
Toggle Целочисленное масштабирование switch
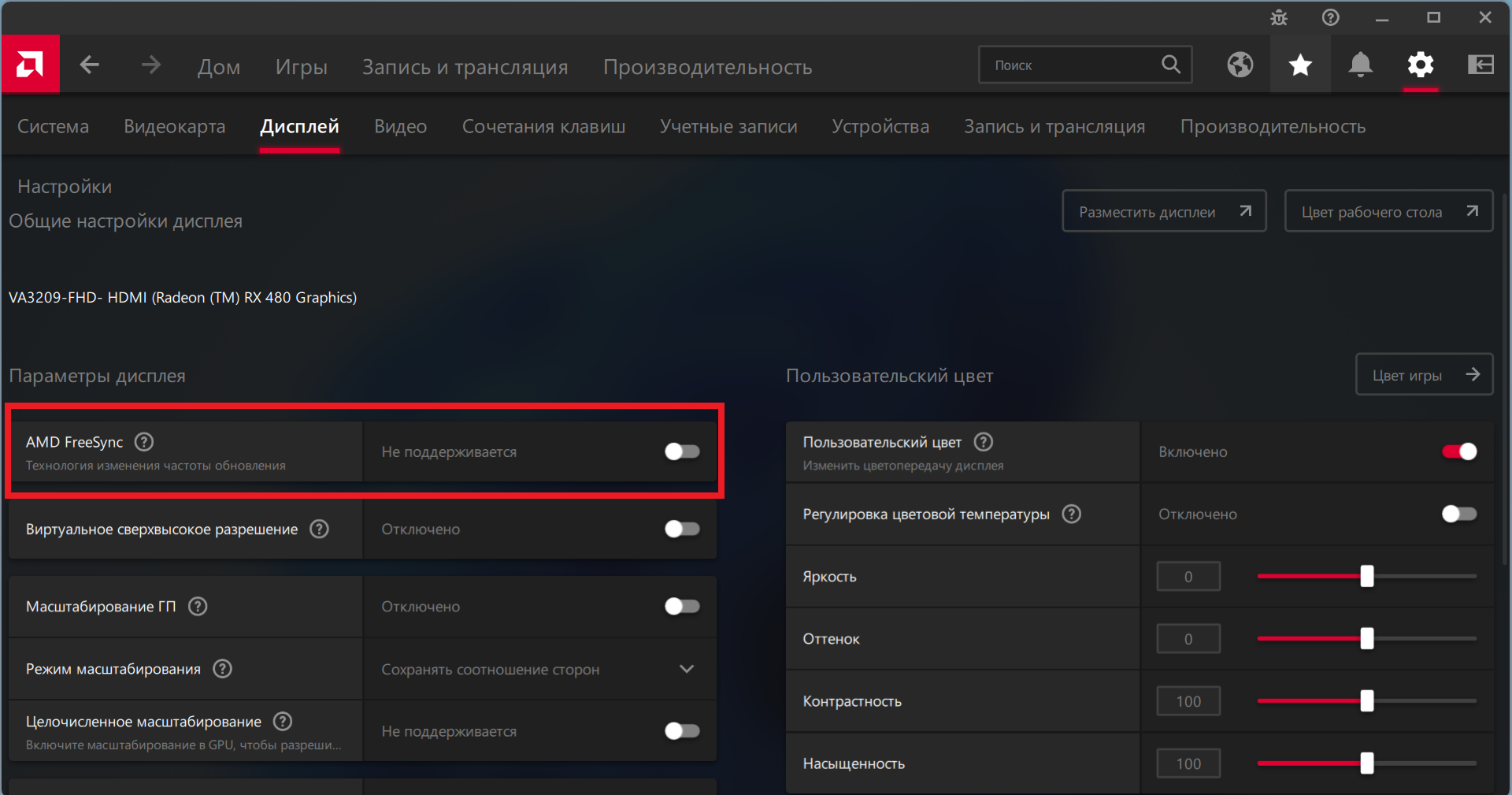682,731
